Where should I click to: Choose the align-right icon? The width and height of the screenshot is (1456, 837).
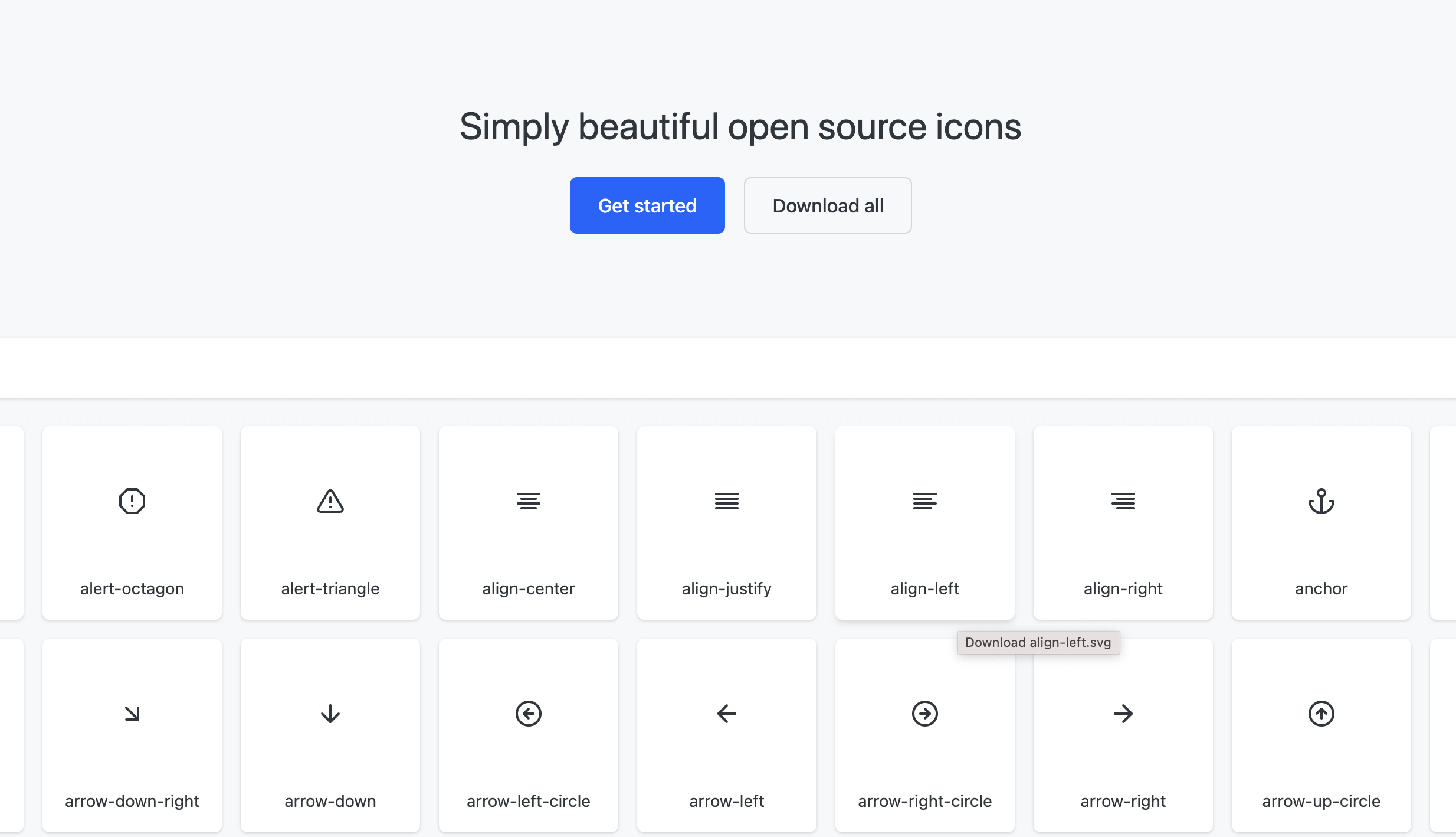coord(1123,501)
